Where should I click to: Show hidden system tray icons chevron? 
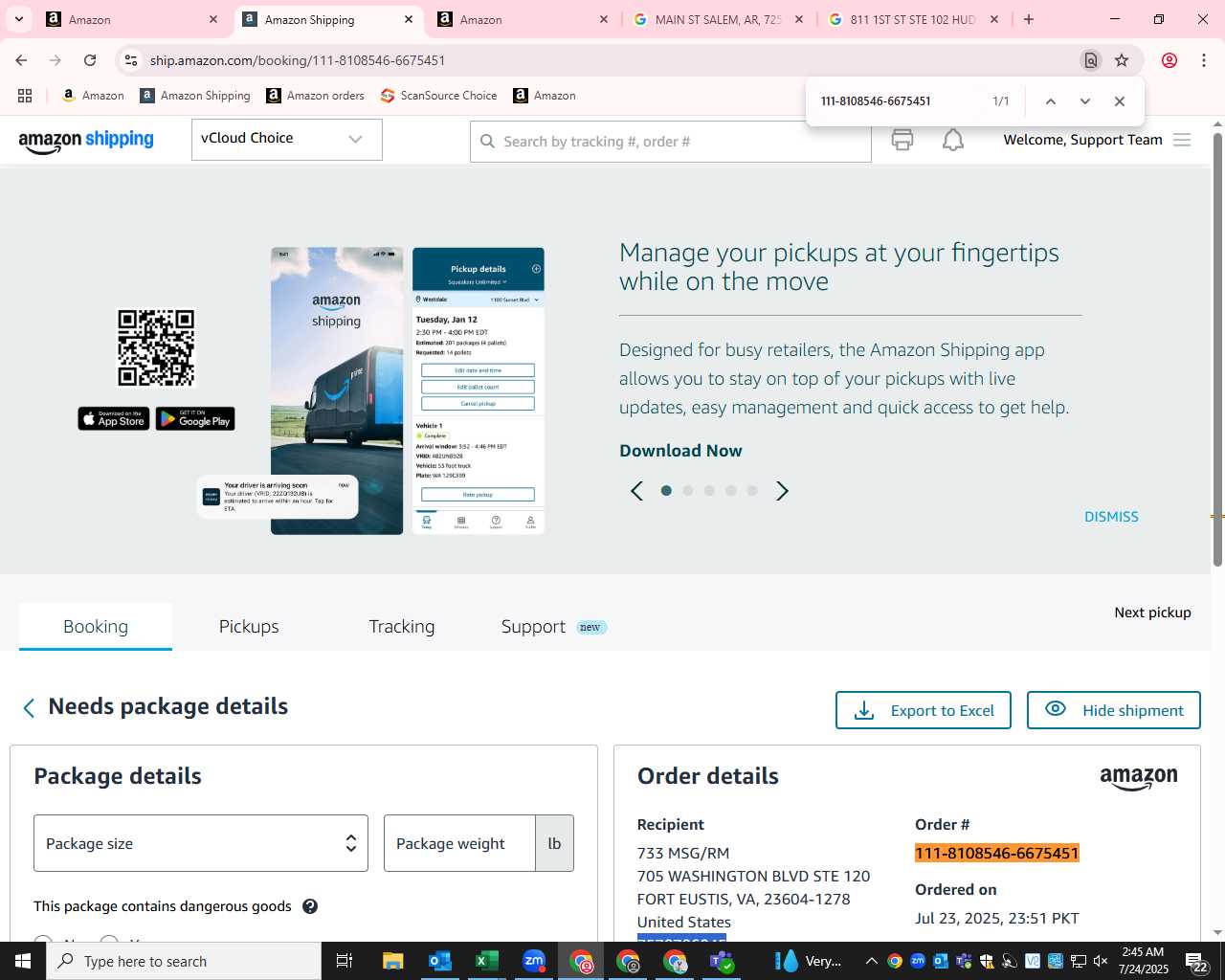tap(871, 961)
